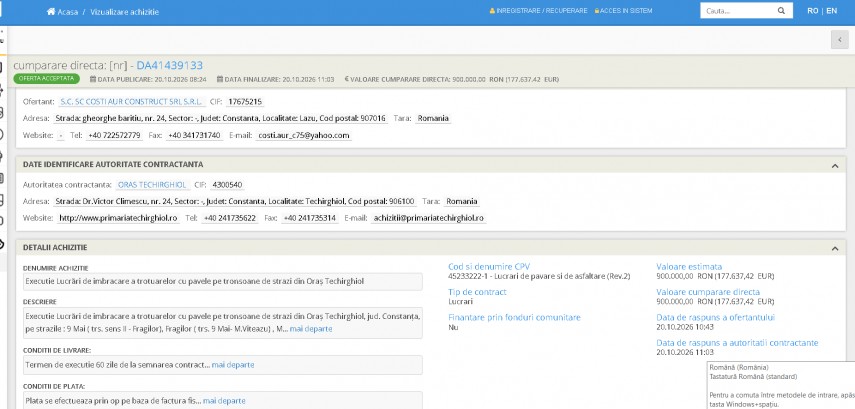This screenshot has width=855, height=409.
Task: Select ofertant address Strada gheorghe baritiu
Action: [x=221, y=118]
